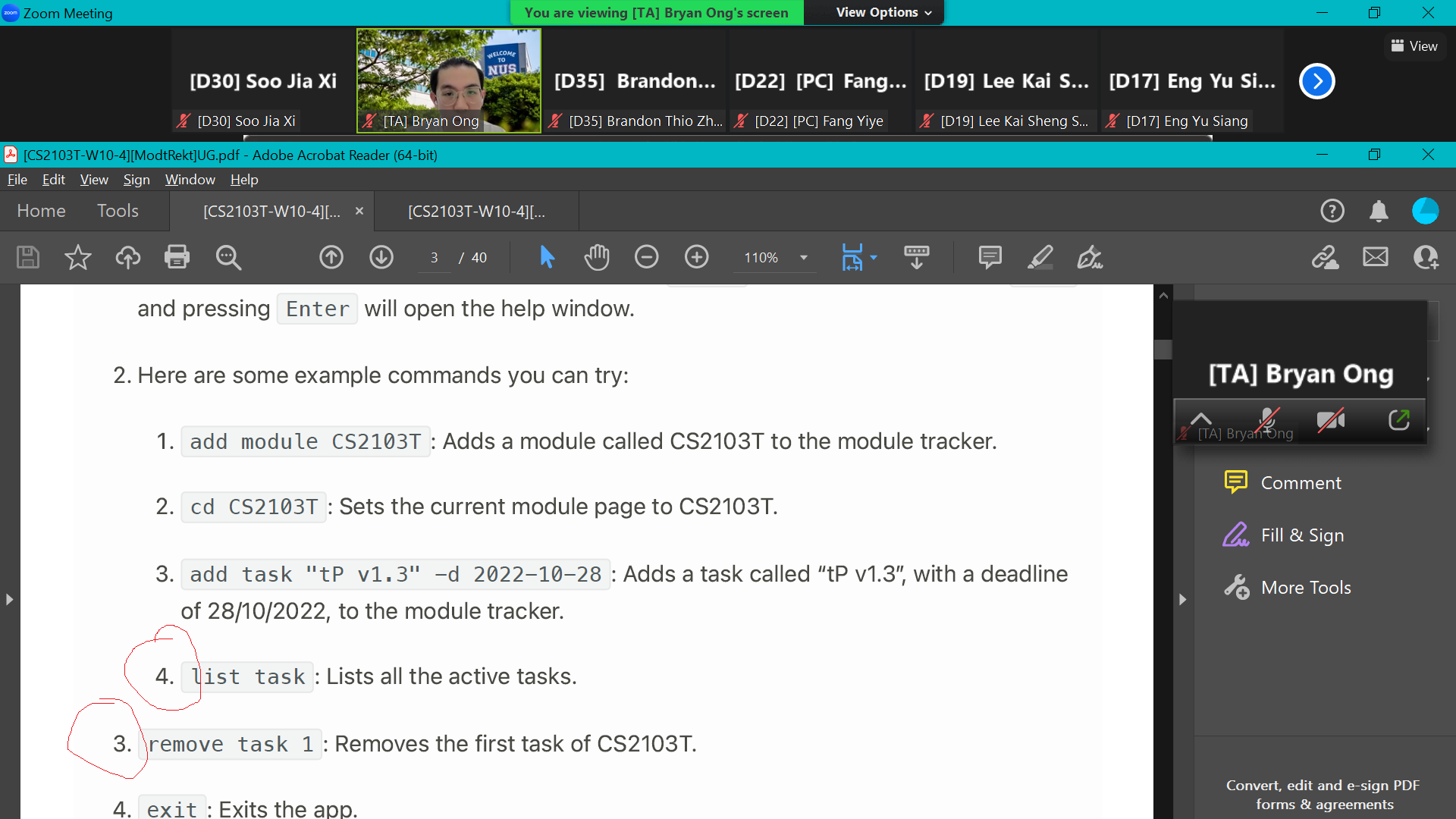The width and height of the screenshot is (1456, 819).
Task: Go to previous page arrow icon
Action: click(x=331, y=258)
